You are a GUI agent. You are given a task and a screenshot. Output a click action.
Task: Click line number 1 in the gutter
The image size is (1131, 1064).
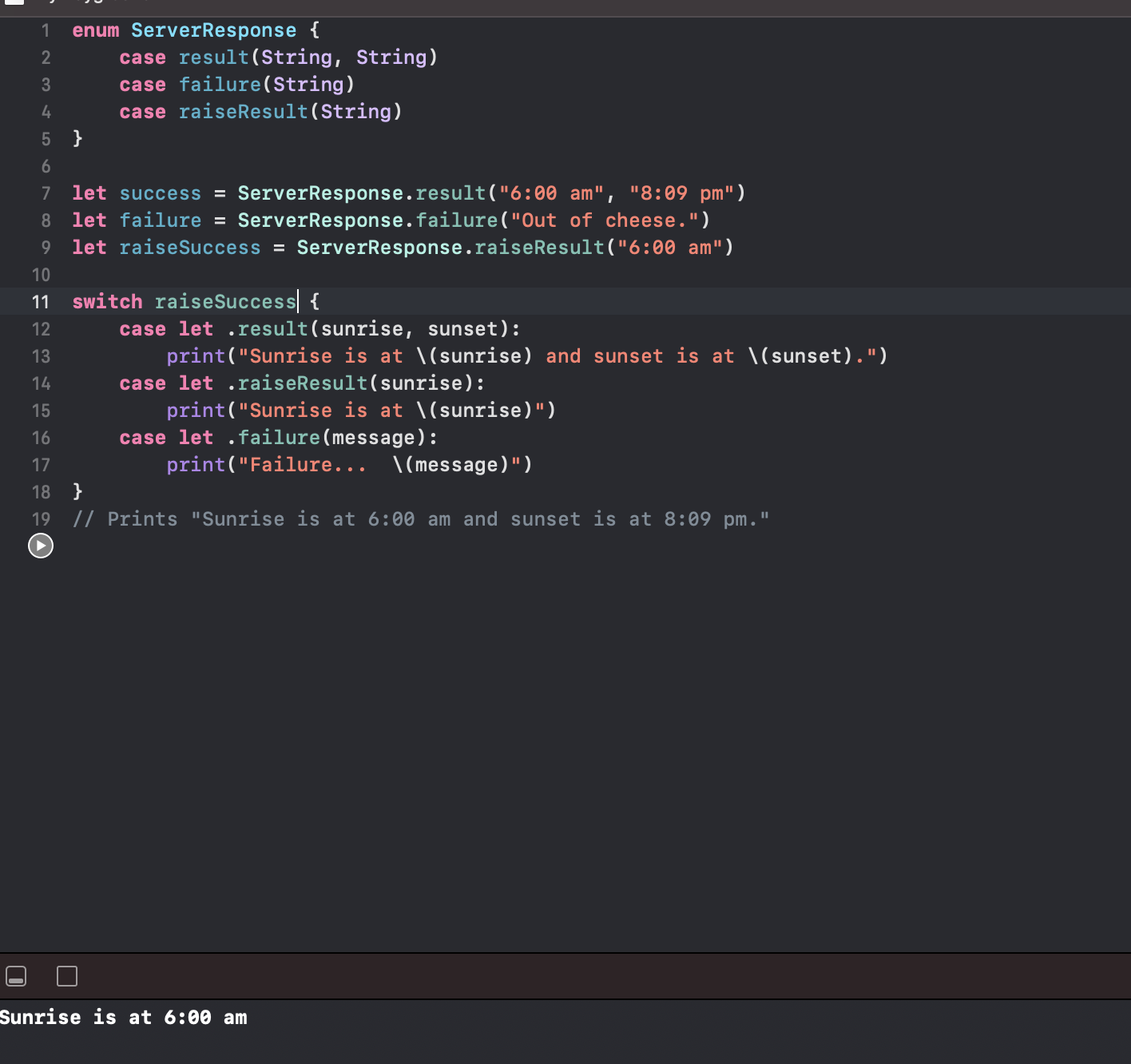(x=46, y=30)
